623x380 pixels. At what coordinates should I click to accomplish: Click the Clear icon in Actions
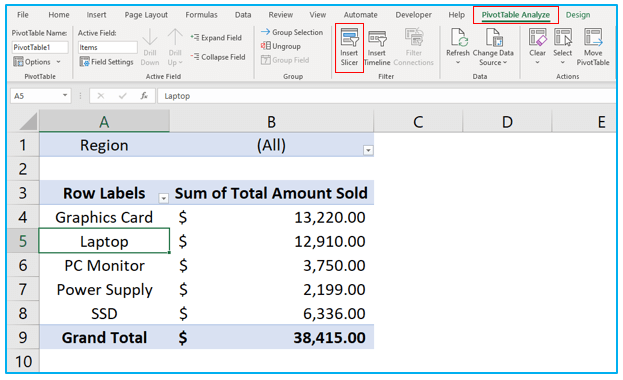[537, 37]
